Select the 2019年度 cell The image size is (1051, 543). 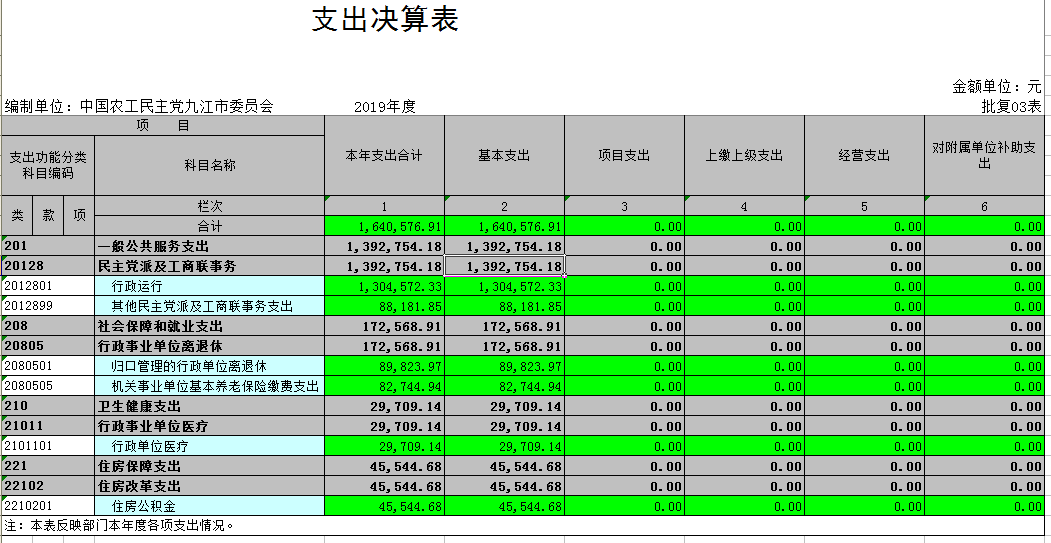click(x=384, y=106)
